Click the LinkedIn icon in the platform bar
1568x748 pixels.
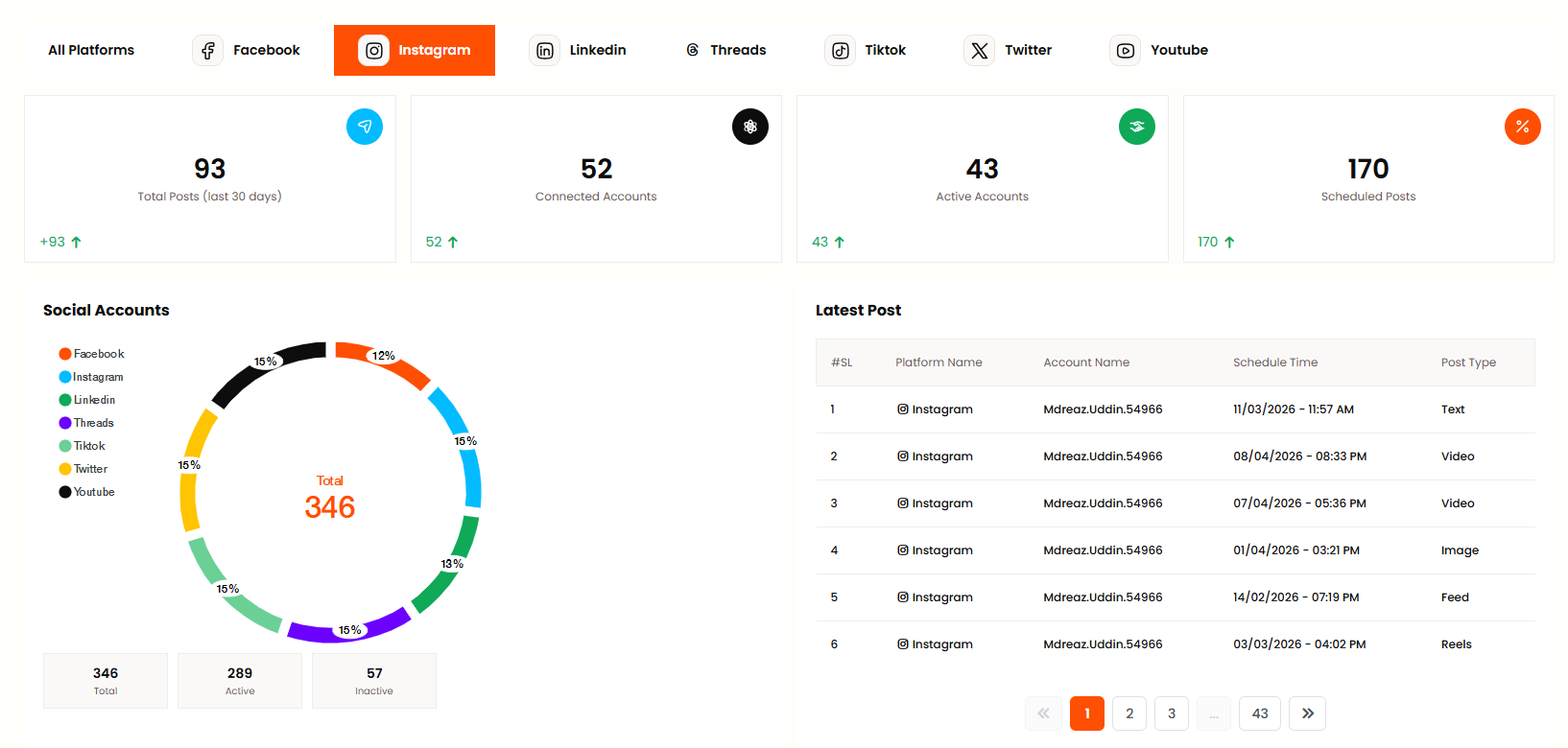(544, 50)
